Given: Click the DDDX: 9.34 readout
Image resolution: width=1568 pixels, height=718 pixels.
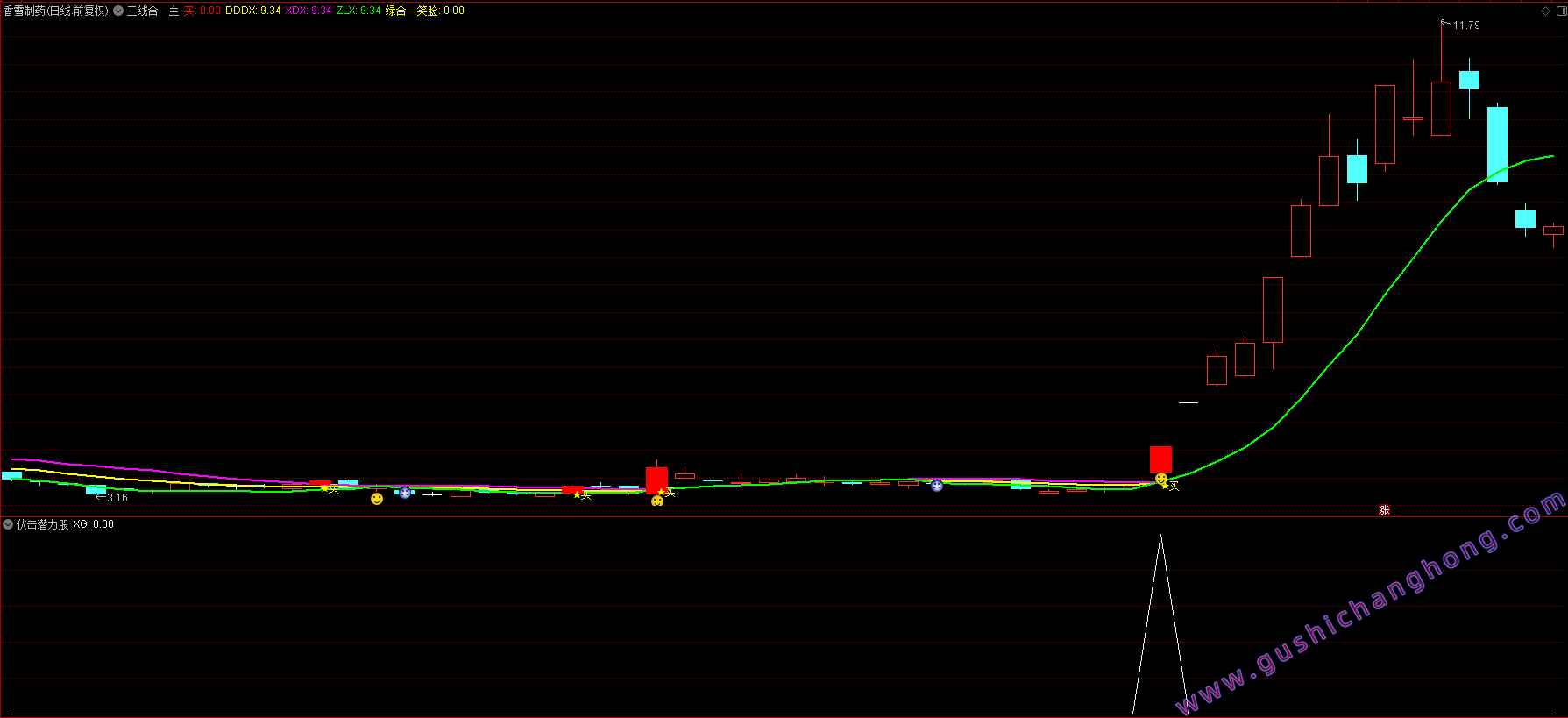Looking at the screenshot, I should click(x=253, y=11).
